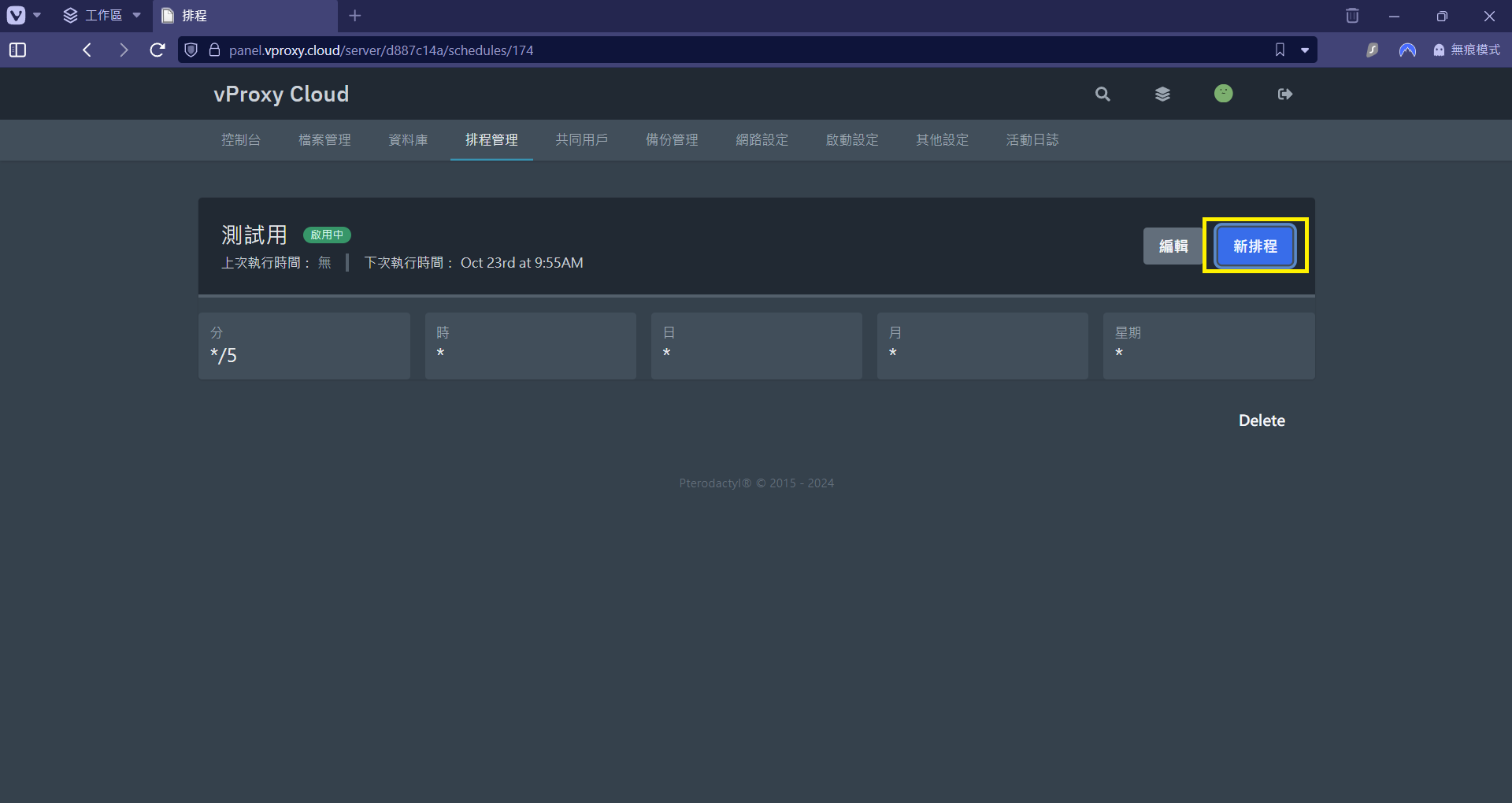Expand the 工作區 workspaces dropdown

[x=102, y=16]
